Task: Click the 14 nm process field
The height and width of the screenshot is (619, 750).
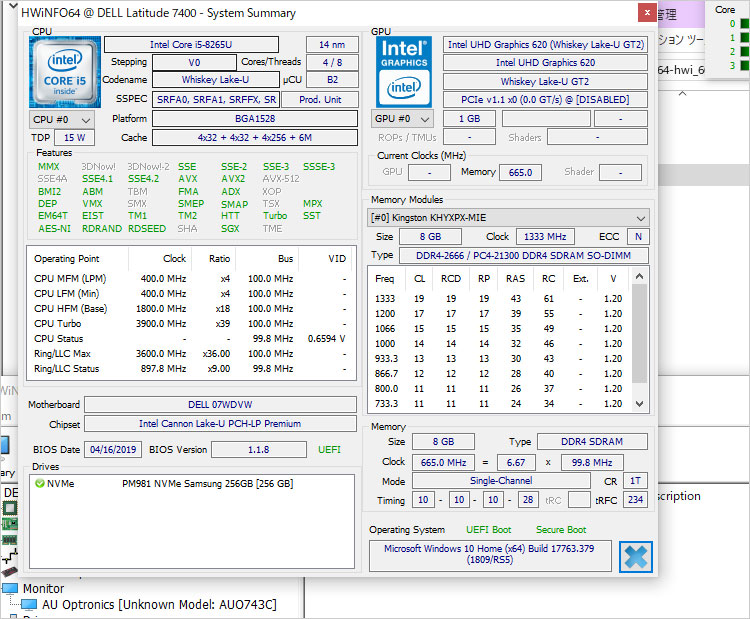Action: click(x=332, y=44)
